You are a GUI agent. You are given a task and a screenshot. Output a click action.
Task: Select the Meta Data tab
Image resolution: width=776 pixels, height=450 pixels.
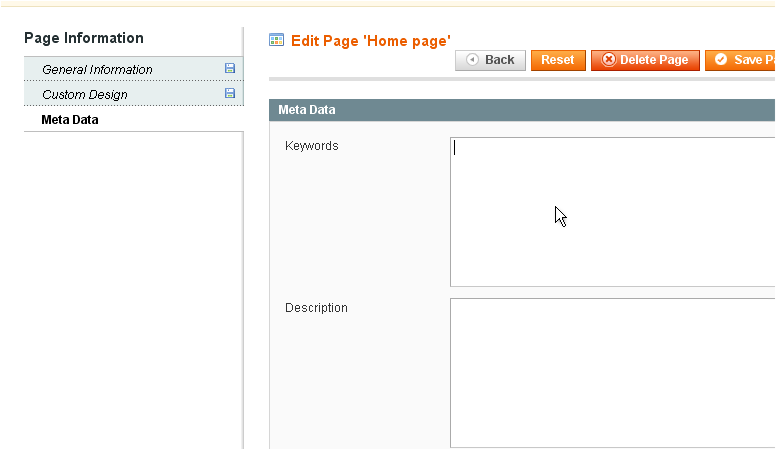pyautogui.click(x=70, y=120)
